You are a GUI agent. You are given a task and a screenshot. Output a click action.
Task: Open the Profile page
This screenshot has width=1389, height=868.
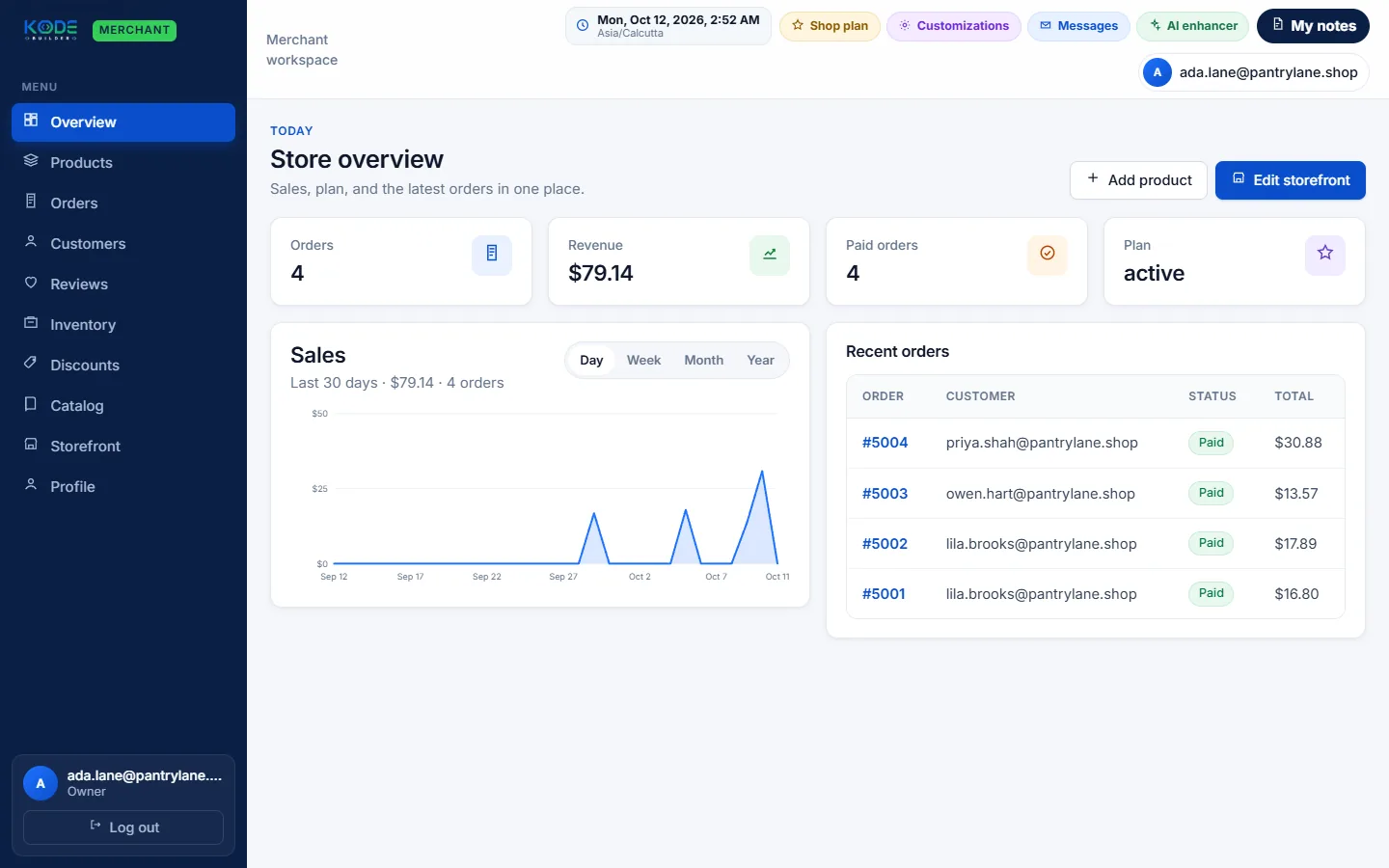(123, 487)
